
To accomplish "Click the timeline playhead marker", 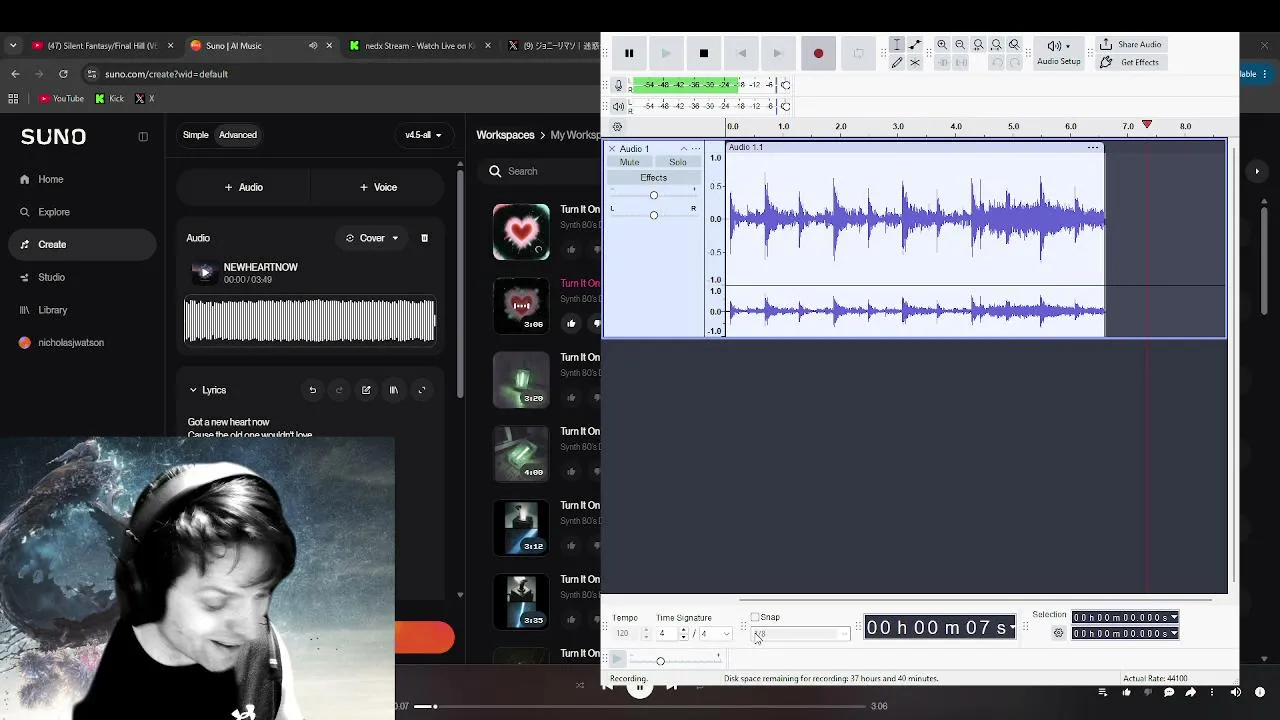I will tap(1147, 125).
